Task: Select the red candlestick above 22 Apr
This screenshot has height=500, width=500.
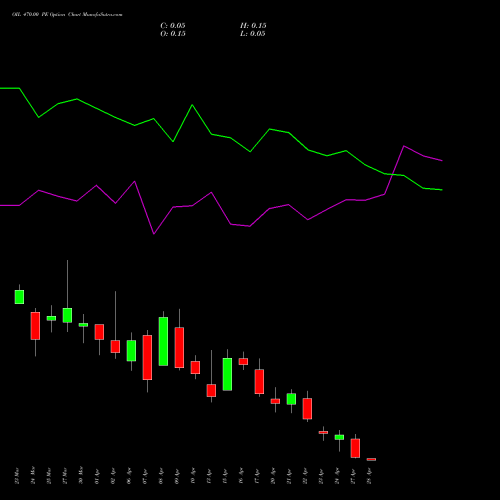Action: pos(307,408)
